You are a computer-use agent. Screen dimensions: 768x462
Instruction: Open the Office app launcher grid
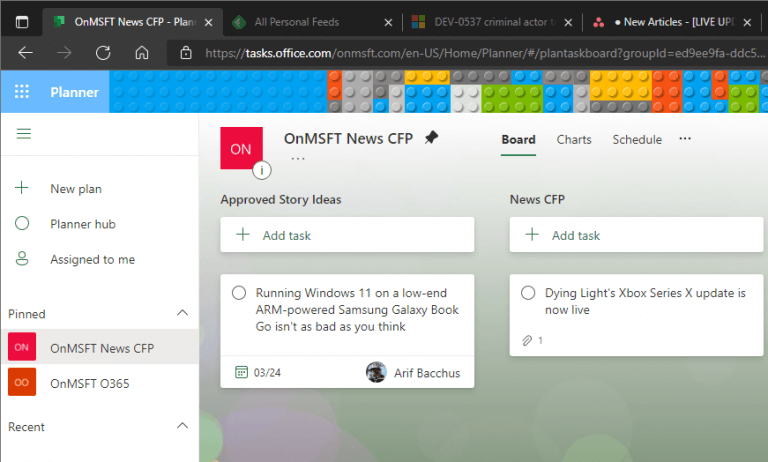coord(22,92)
